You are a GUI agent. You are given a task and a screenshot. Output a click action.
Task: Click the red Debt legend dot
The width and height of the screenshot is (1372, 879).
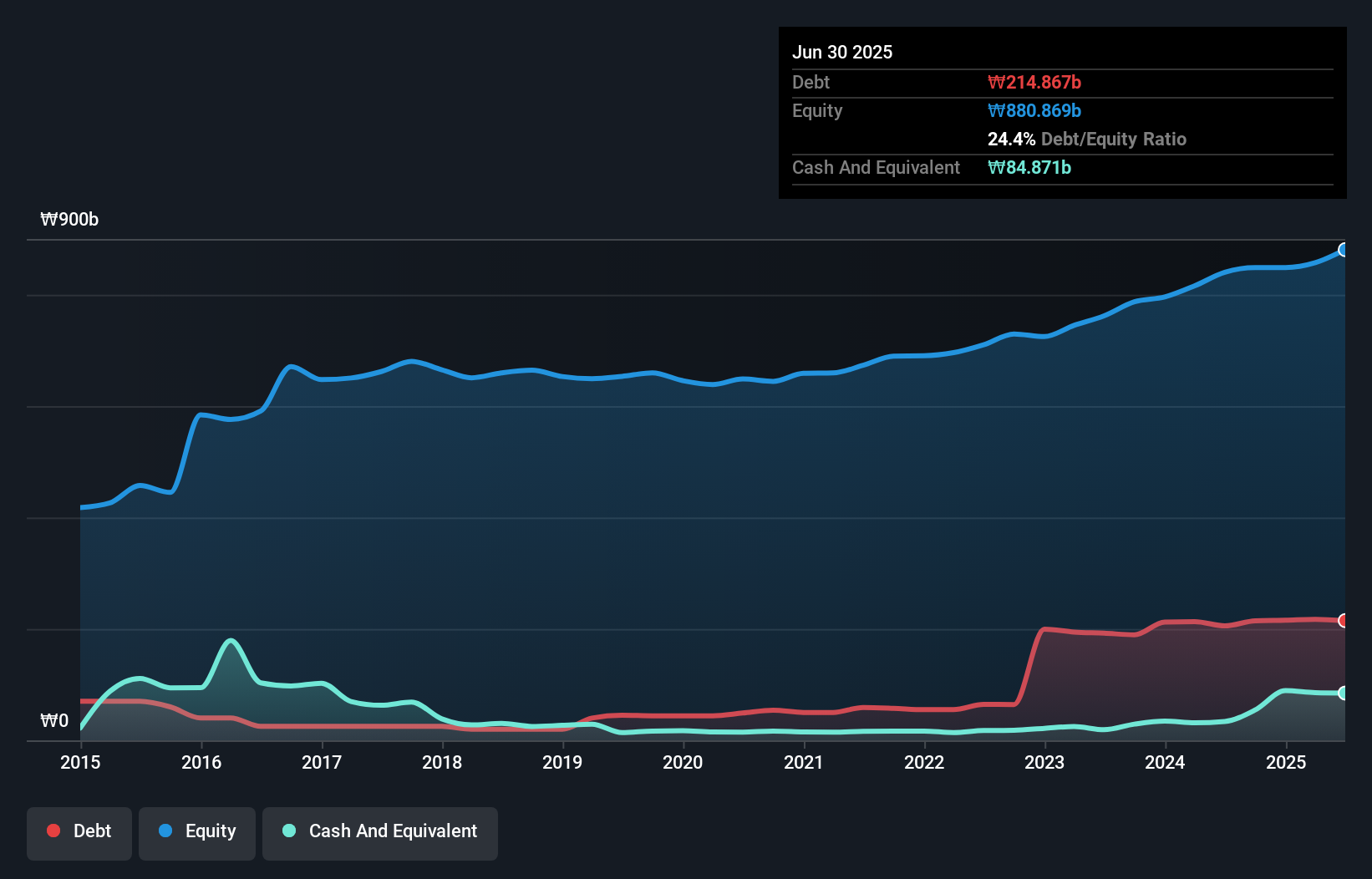[52, 831]
